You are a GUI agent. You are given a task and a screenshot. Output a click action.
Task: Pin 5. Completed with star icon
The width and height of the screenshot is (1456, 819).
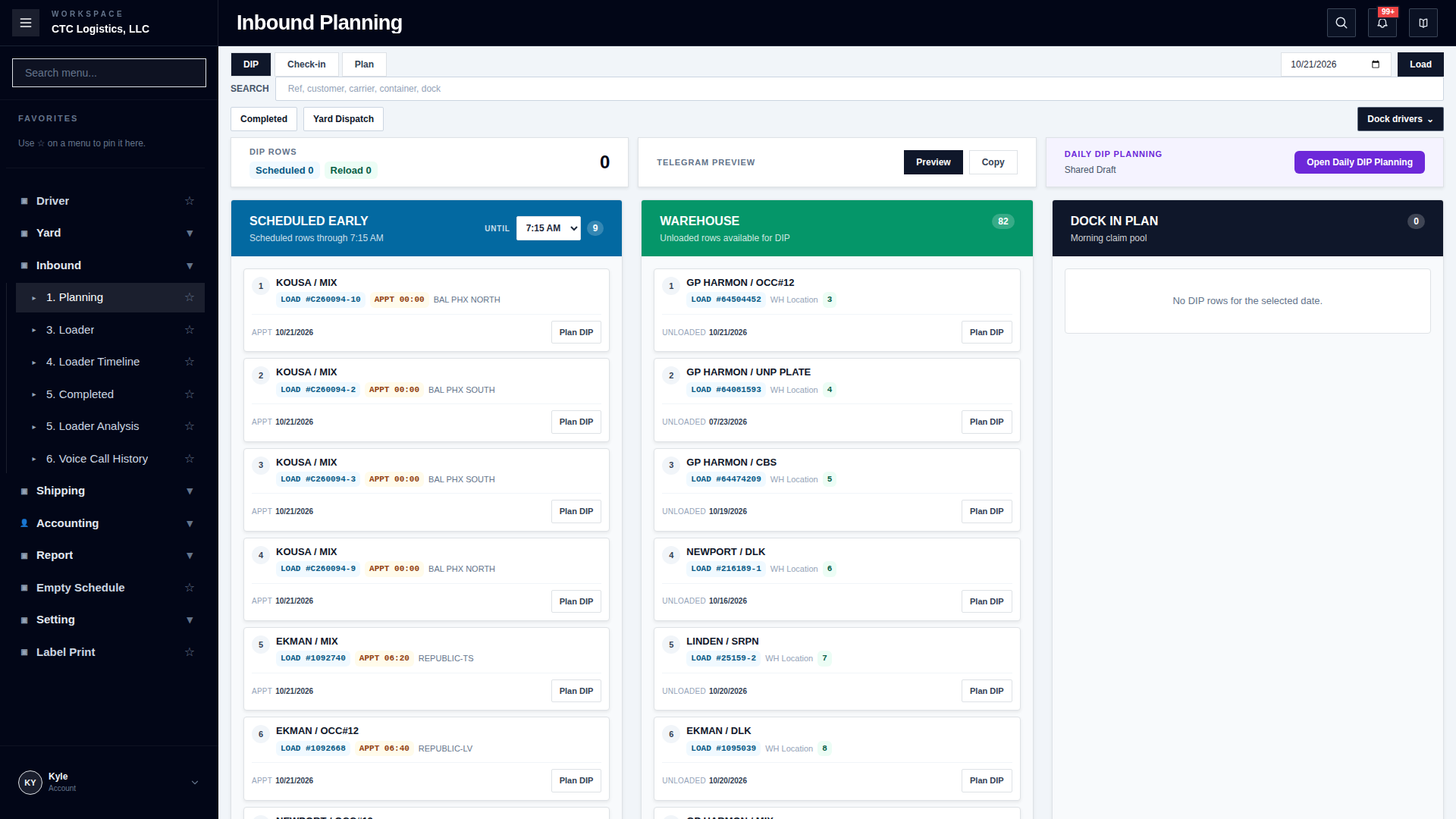pyautogui.click(x=190, y=394)
